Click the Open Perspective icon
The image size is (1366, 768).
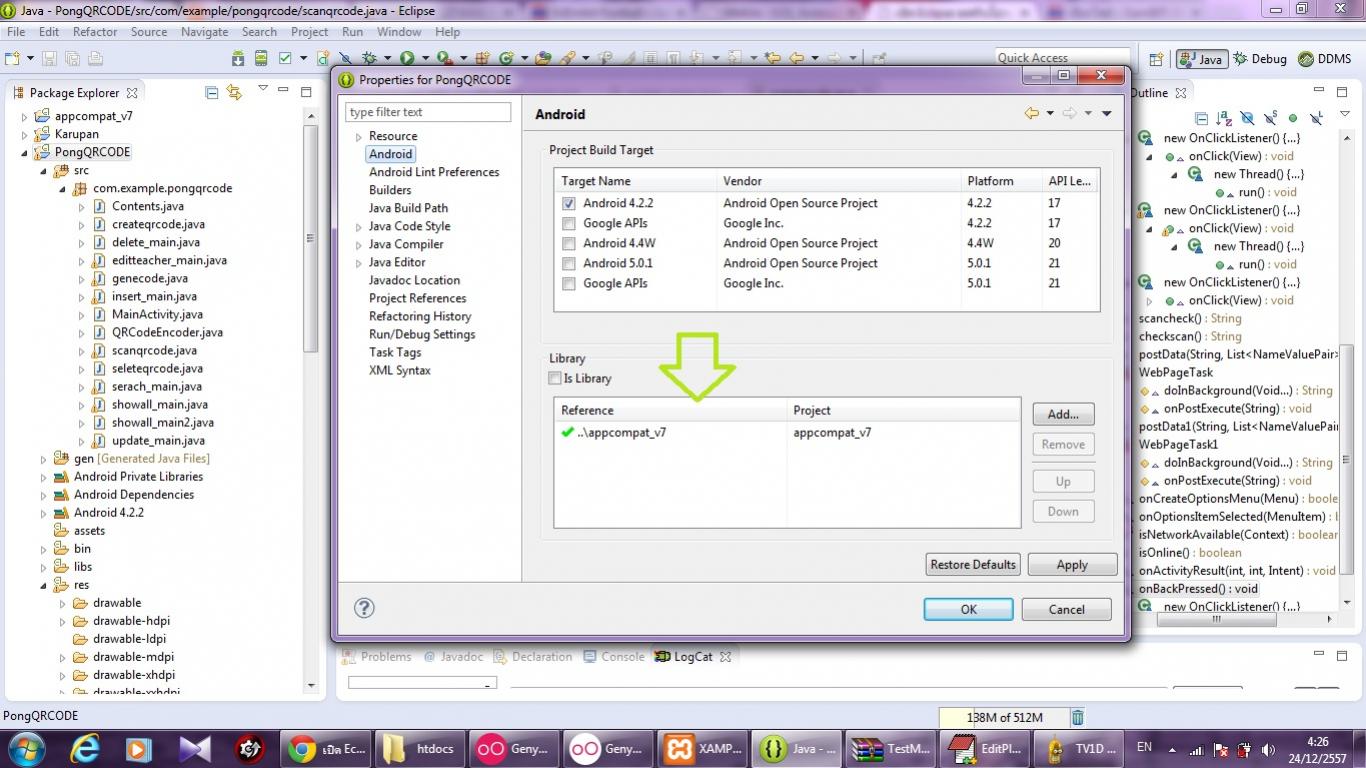[x=1155, y=59]
